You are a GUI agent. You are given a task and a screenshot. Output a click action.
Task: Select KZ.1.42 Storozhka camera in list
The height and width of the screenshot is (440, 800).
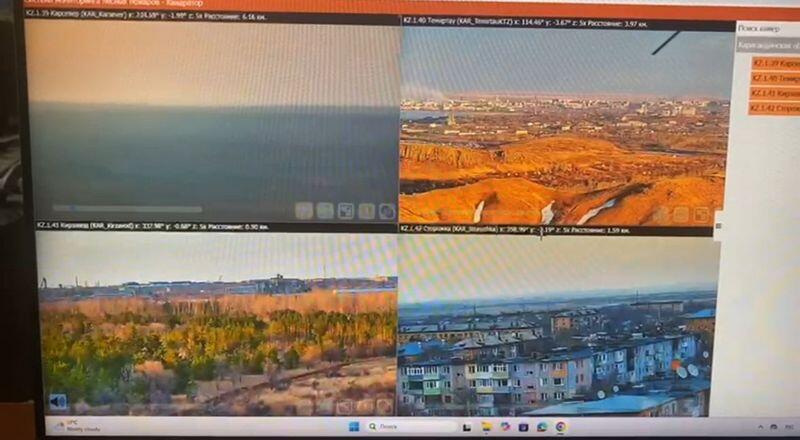click(775, 108)
